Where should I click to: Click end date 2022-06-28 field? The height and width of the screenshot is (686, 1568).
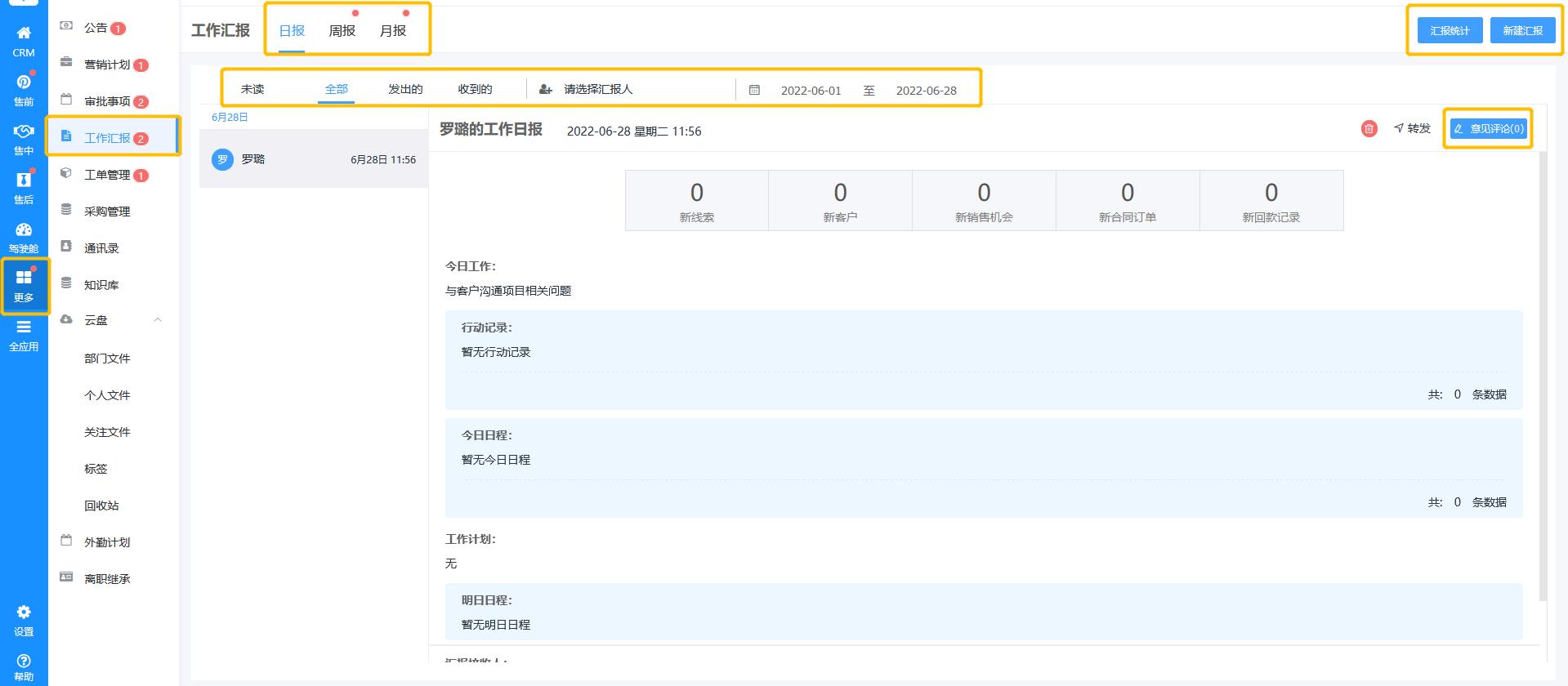coord(927,91)
